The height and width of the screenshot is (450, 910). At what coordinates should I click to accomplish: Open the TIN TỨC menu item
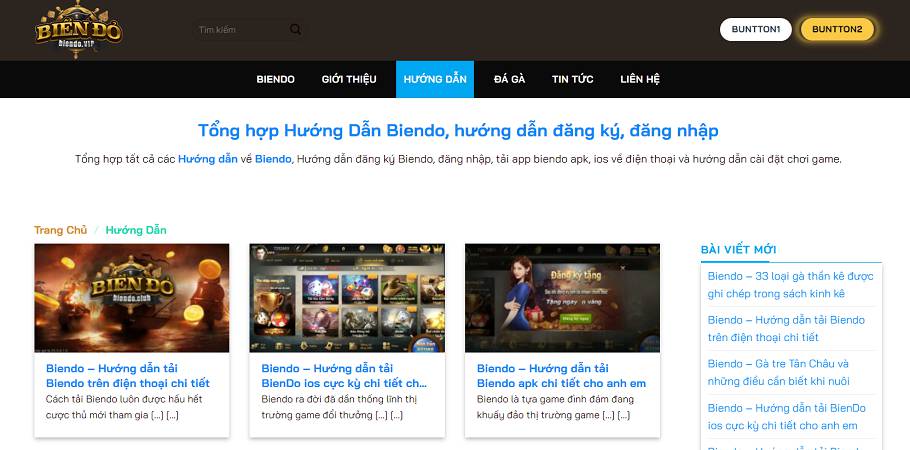point(572,80)
